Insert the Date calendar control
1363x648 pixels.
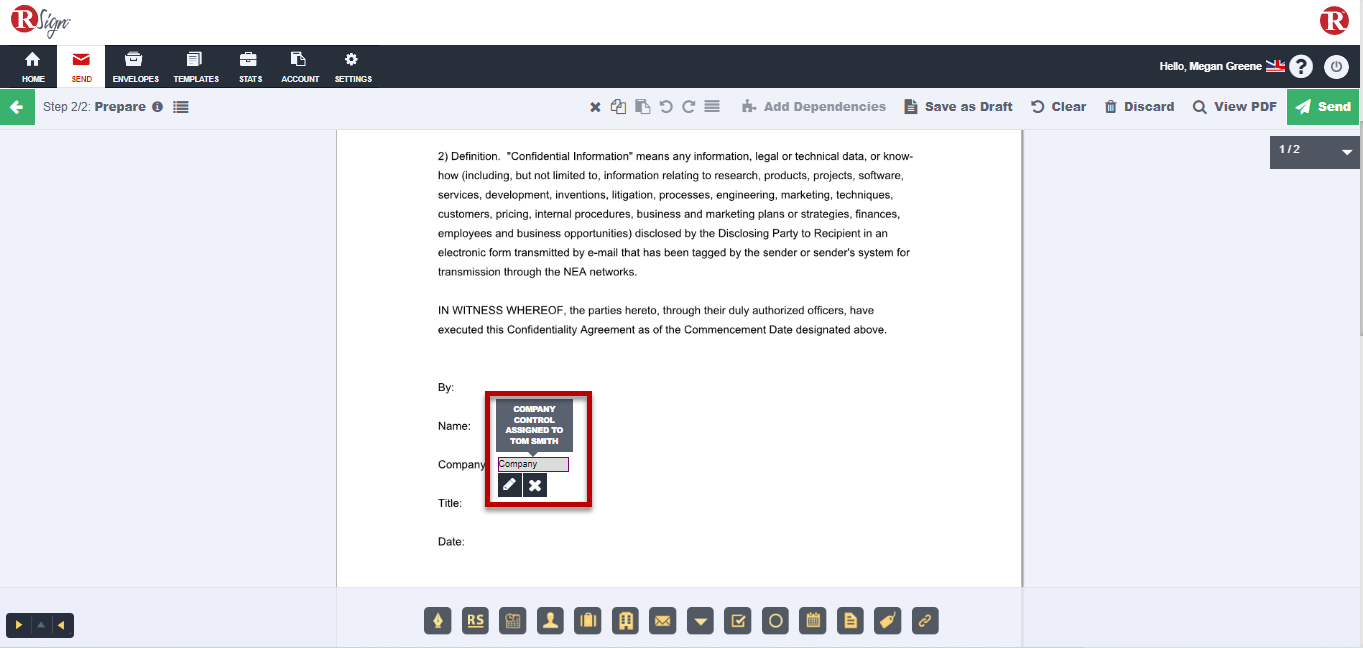814,621
